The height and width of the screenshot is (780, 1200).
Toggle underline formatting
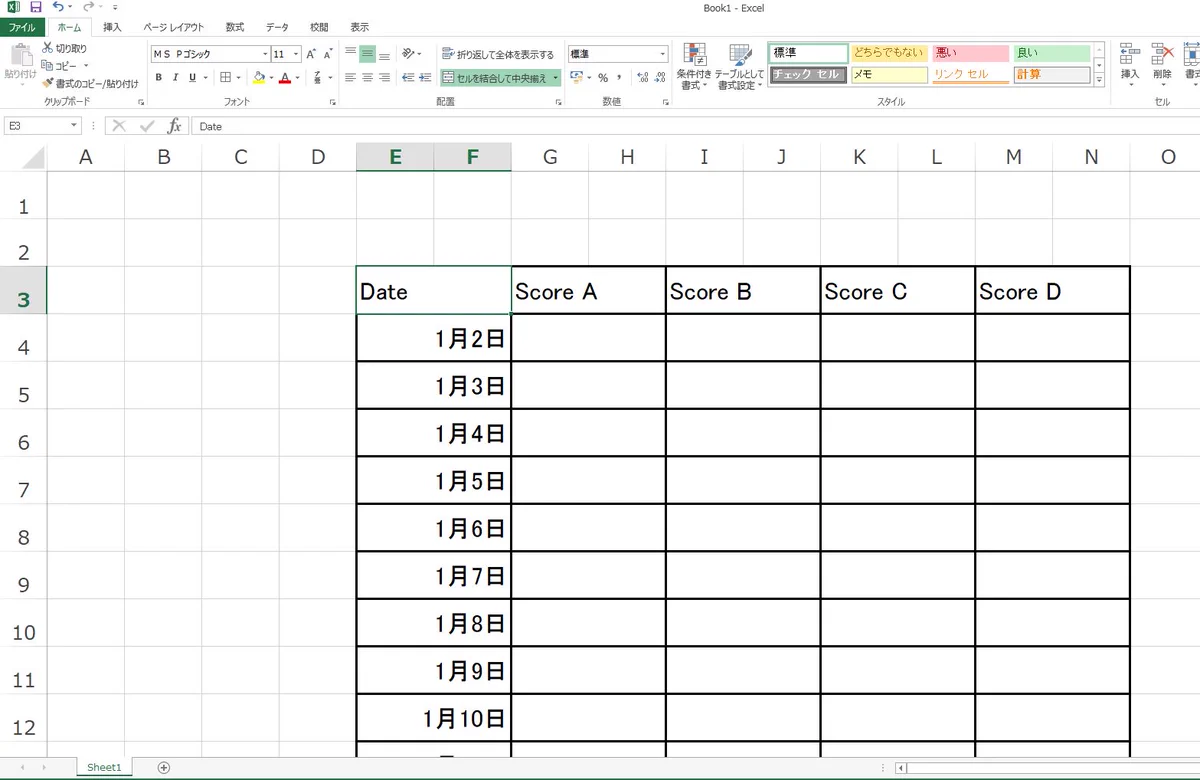click(192, 77)
